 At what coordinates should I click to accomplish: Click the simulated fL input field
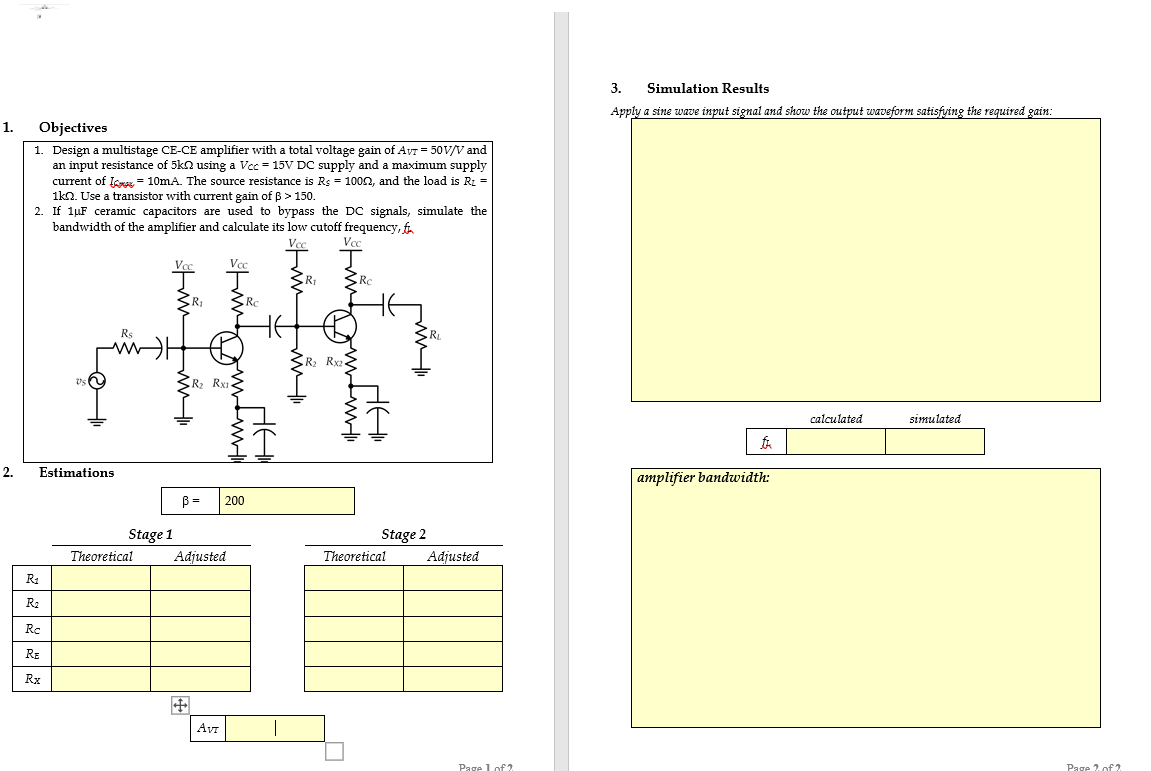click(x=935, y=441)
